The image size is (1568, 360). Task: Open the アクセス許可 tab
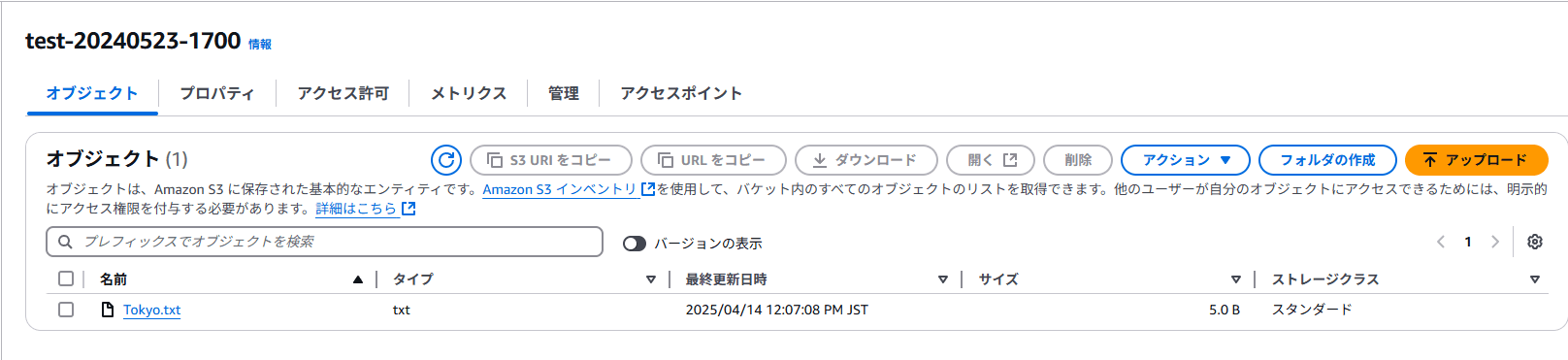[343, 93]
